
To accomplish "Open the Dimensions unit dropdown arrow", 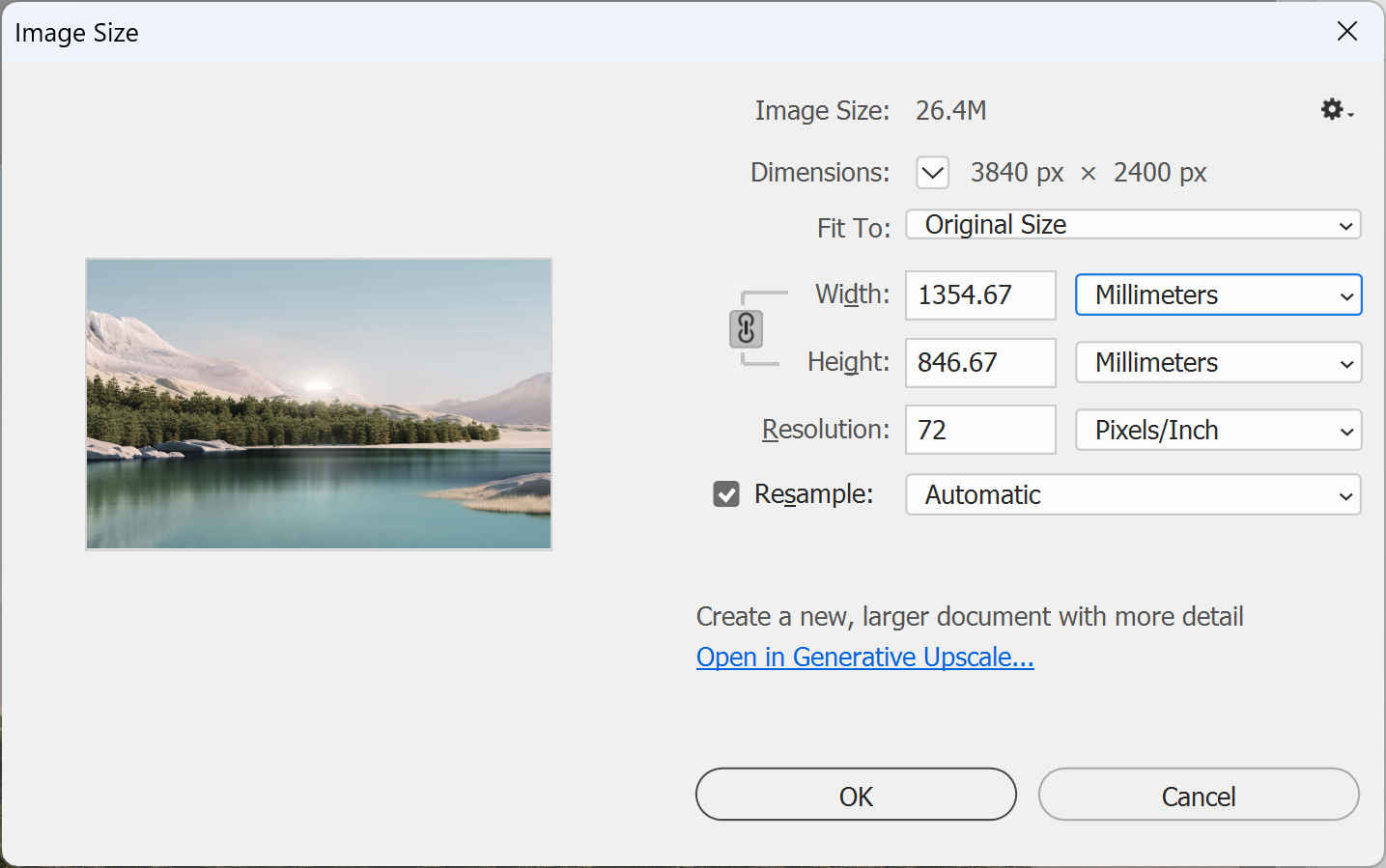I will 933,173.
